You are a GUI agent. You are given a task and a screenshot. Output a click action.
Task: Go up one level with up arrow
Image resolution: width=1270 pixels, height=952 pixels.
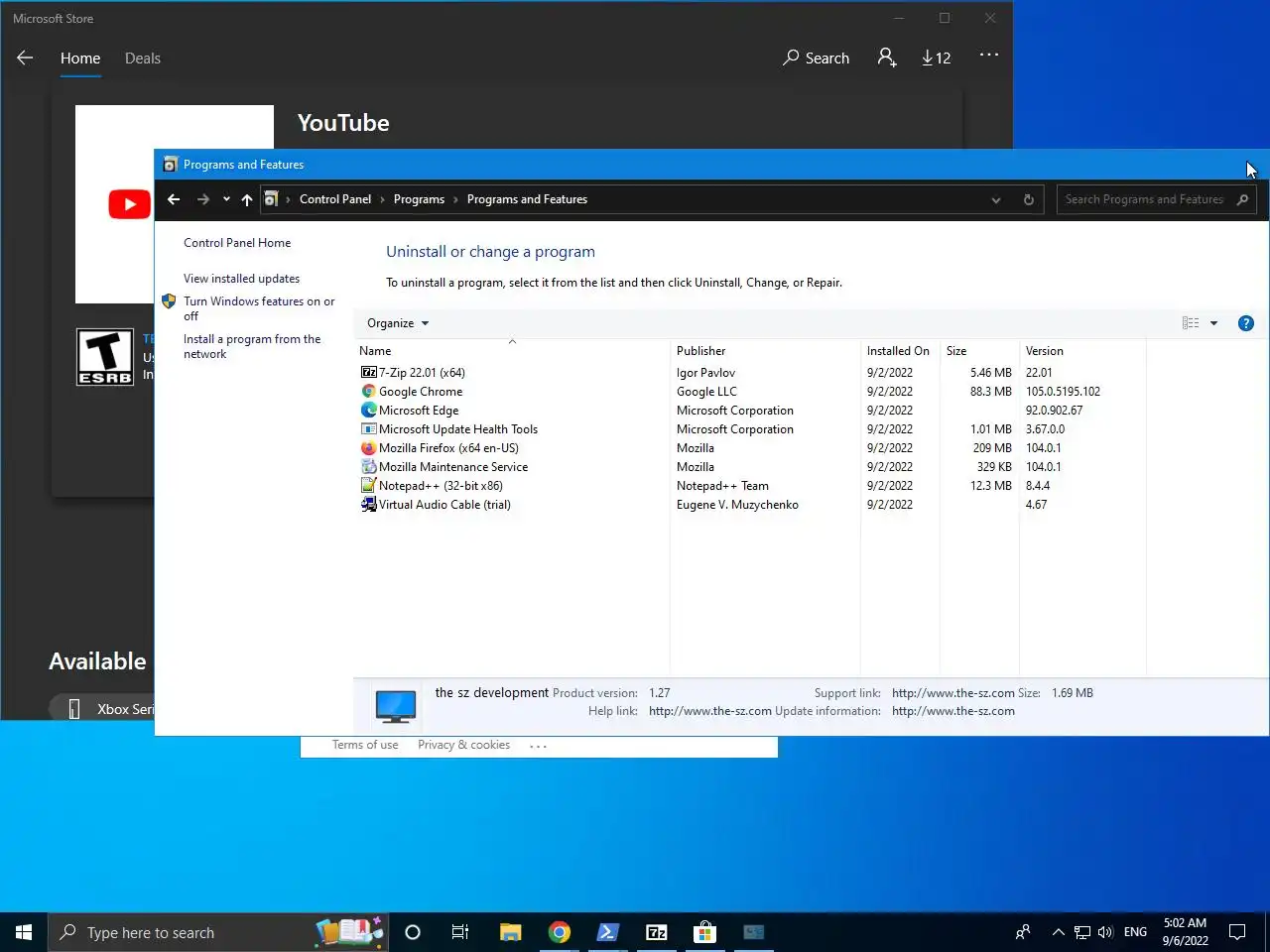coord(247,199)
